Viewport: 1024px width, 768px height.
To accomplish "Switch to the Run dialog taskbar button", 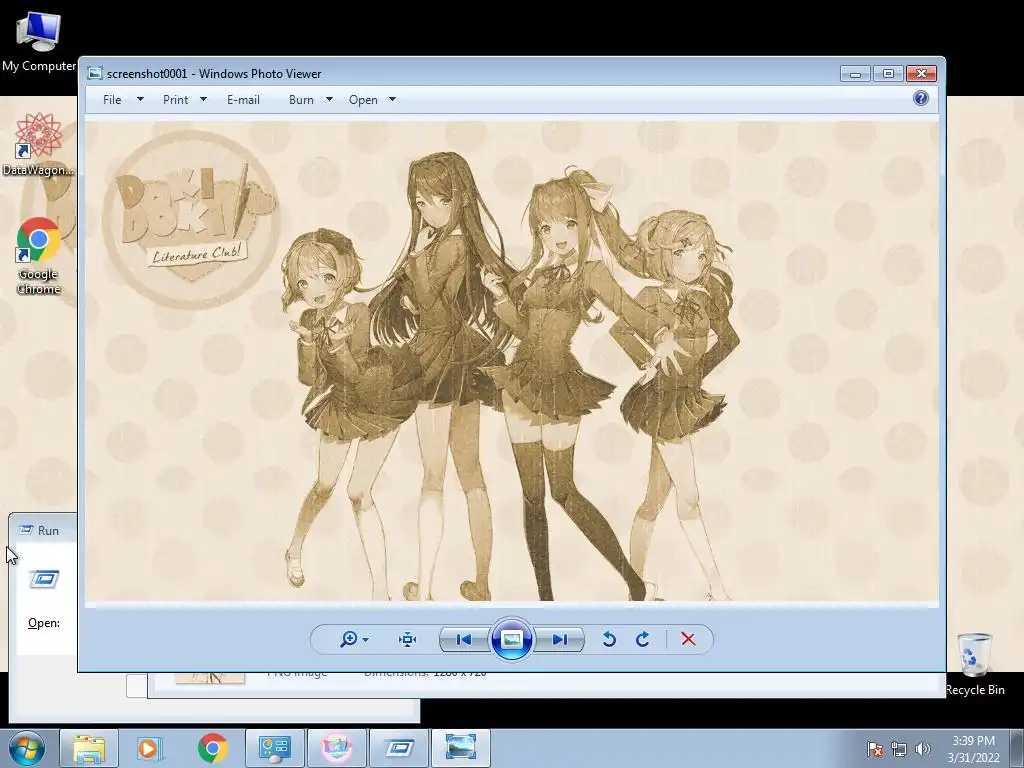I will pyautogui.click(x=398, y=748).
